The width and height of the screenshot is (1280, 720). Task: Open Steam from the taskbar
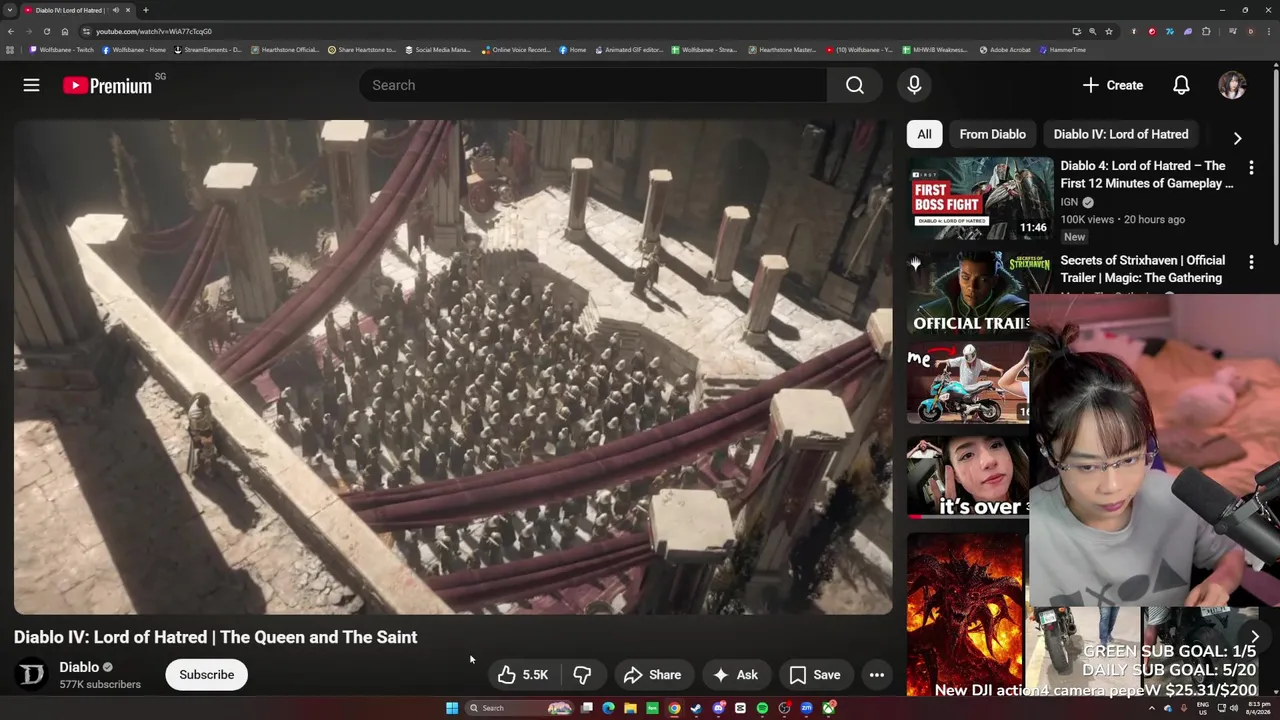click(x=696, y=708)
